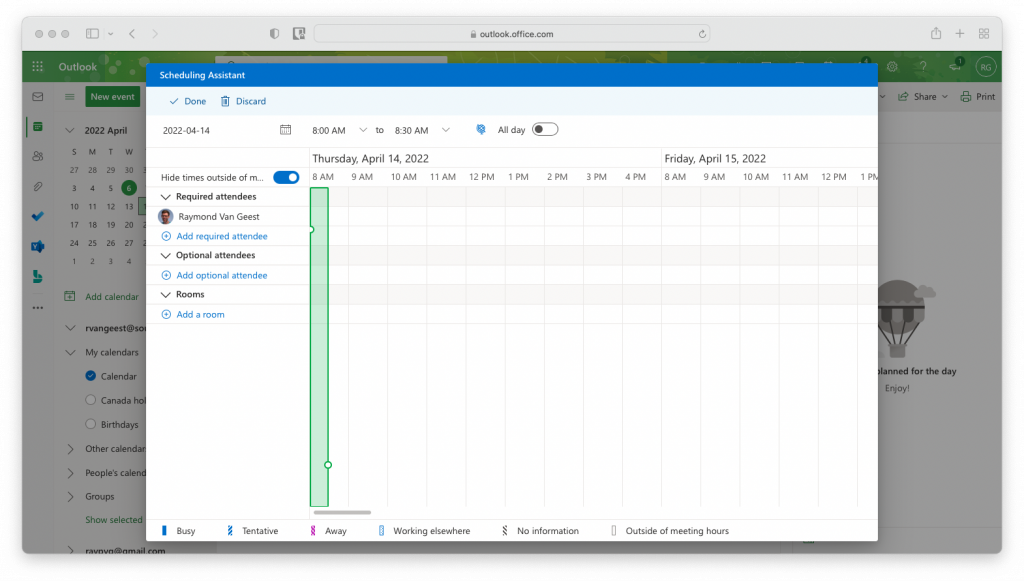Turn off Hide times outside meeting hours
1024x581 pixels.
tap(286, 177)
